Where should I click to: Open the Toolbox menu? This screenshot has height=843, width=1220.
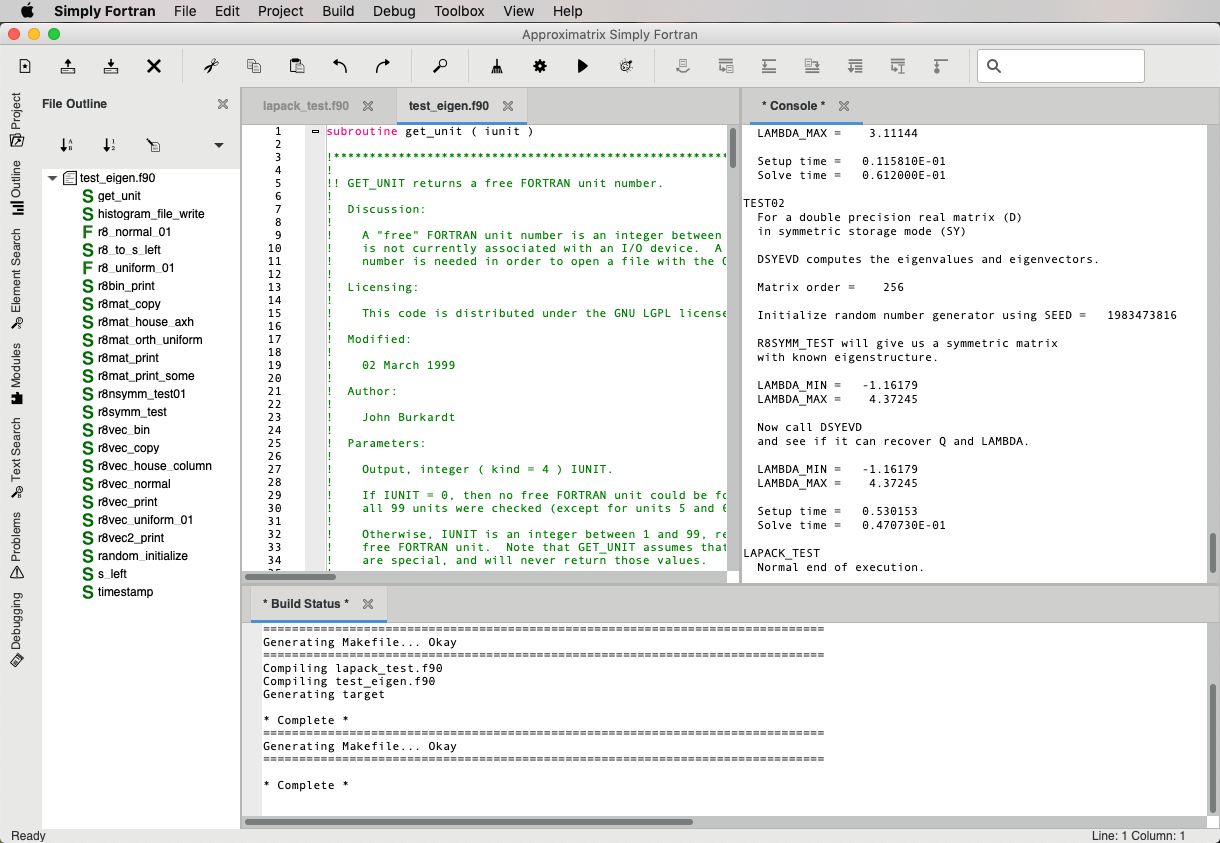pyautogui.click(x=459, y=11)
